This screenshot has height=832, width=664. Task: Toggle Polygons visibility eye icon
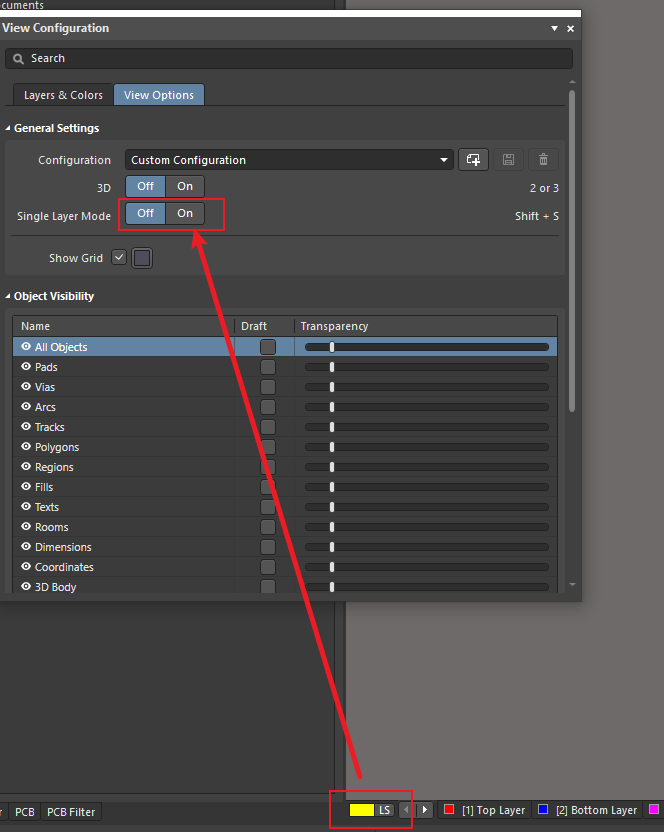click(26, 447)
